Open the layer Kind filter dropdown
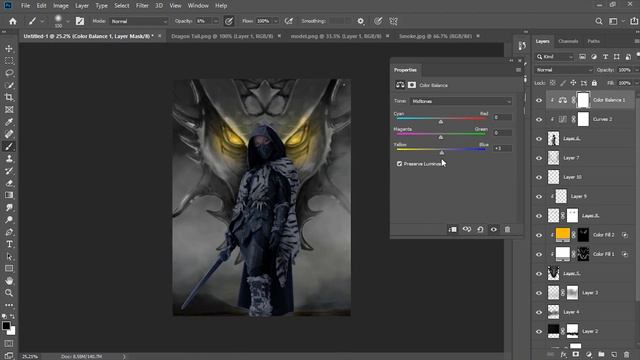 [555, 57]
